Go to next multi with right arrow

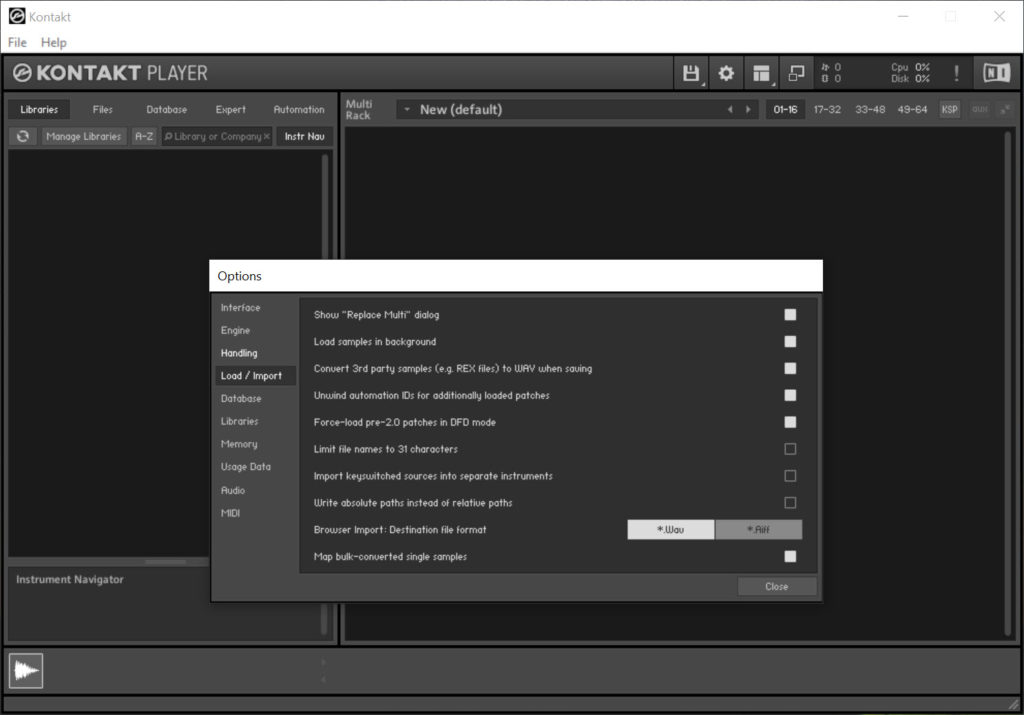coord(748,110)
